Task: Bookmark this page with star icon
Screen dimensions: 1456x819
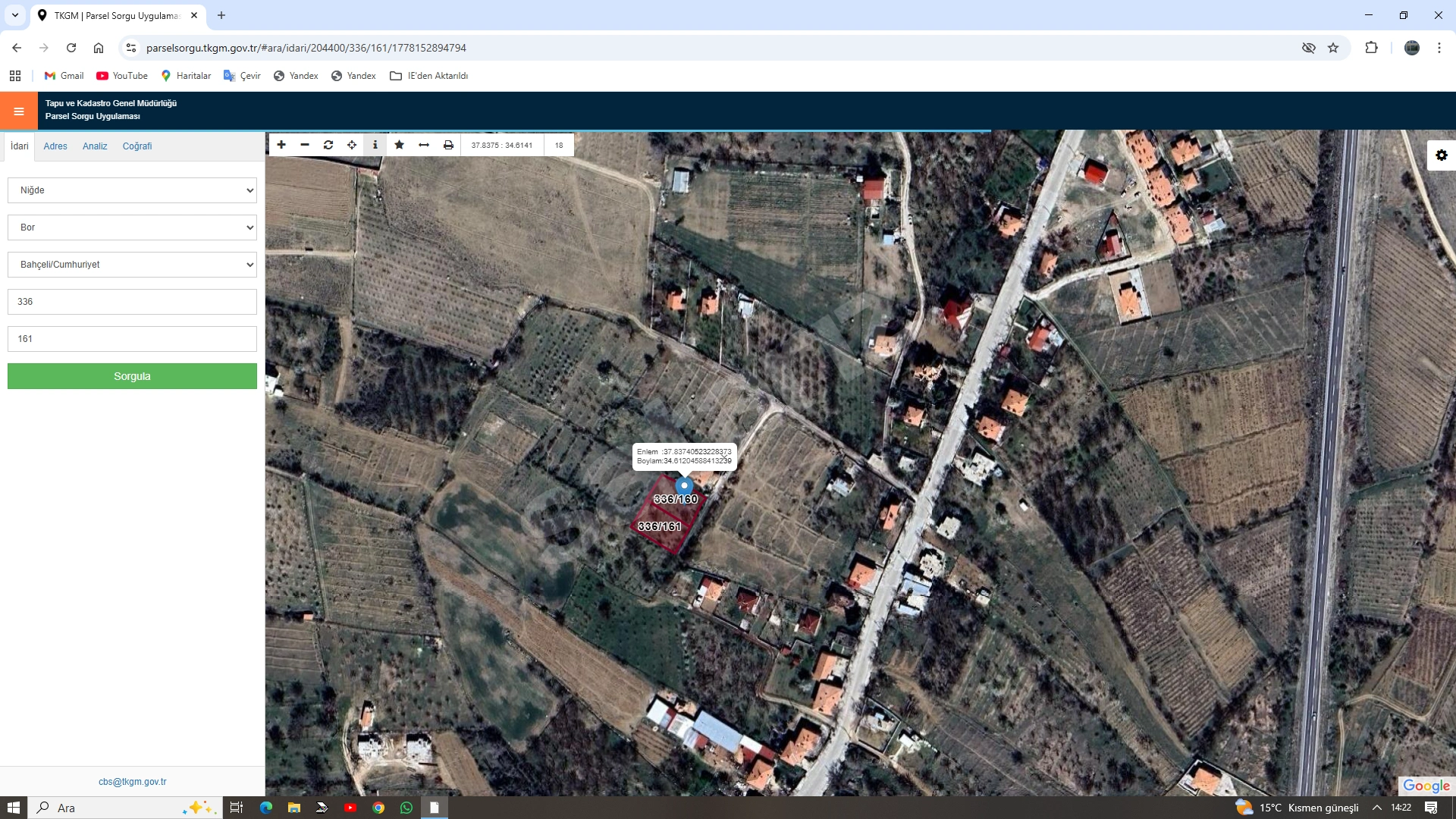Action: (x=1333, y=48)
